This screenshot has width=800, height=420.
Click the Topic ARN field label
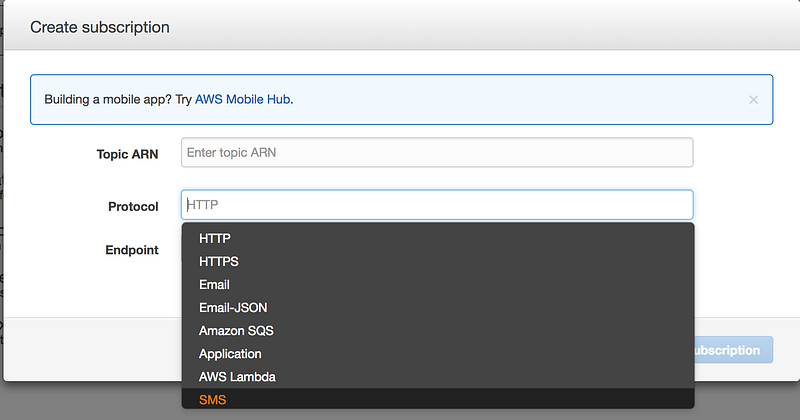tap(127, 154)
